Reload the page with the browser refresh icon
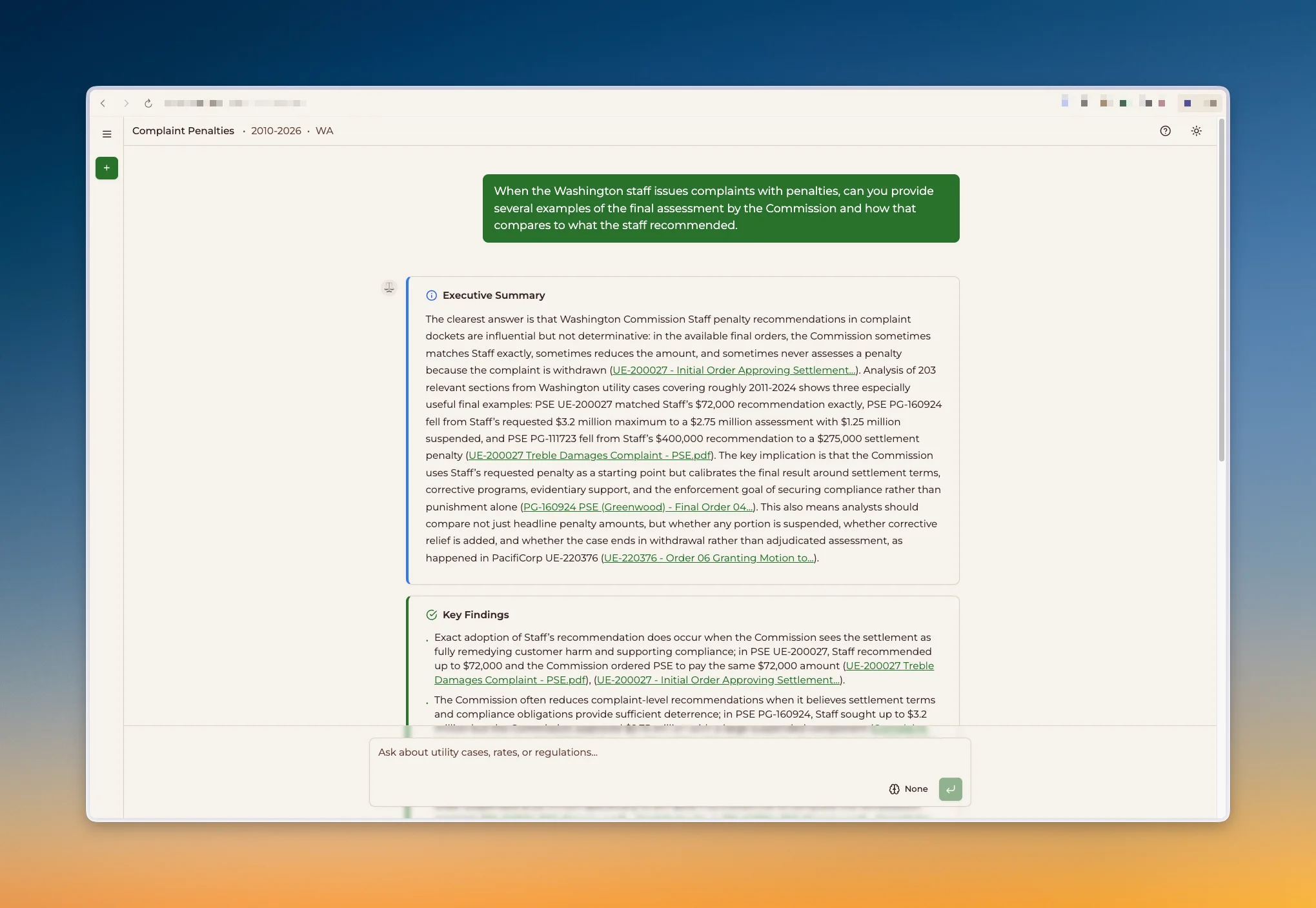 click(148, 103)
